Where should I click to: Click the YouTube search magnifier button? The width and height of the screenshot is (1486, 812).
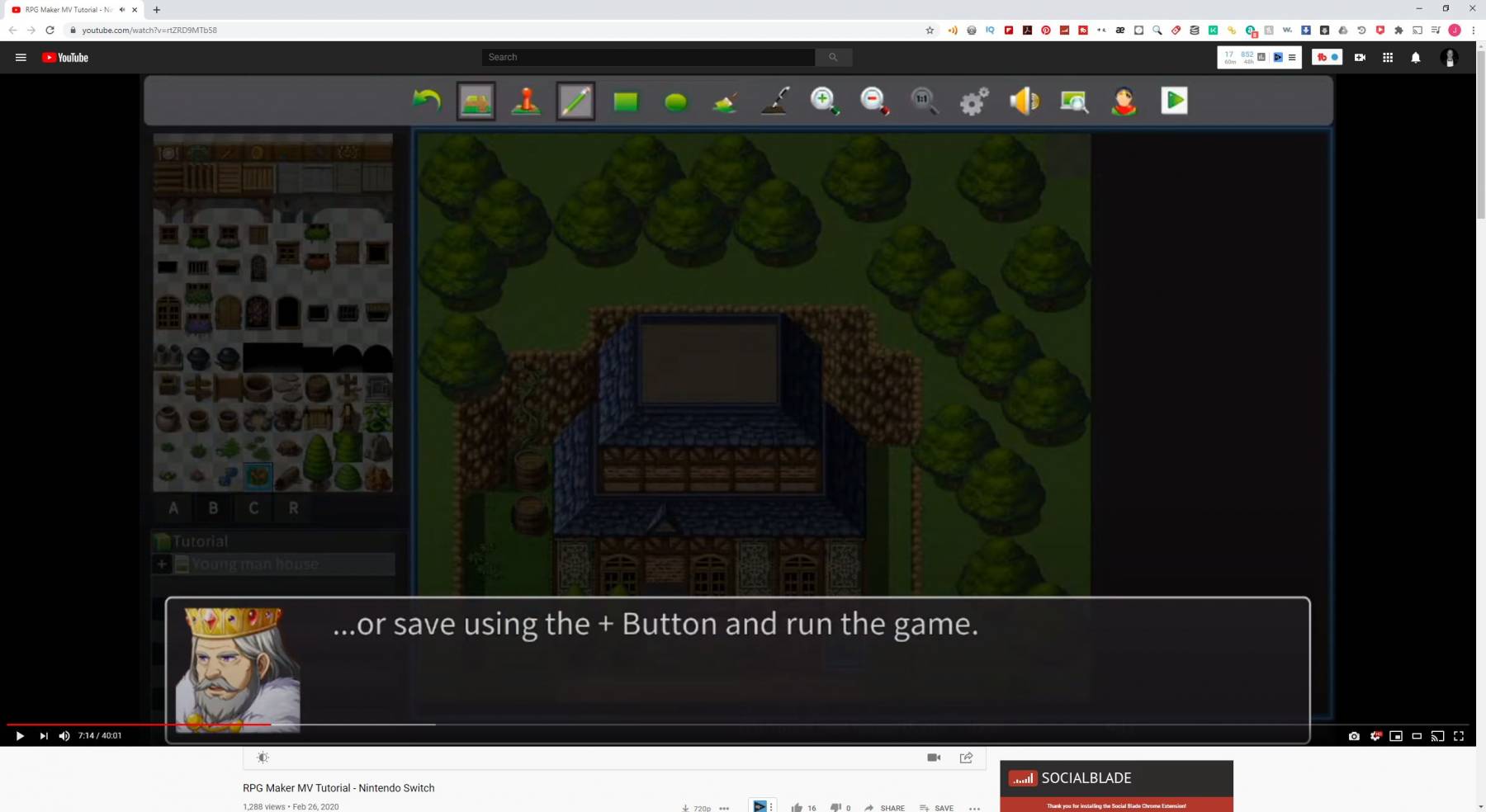click(x=834, y=57)
